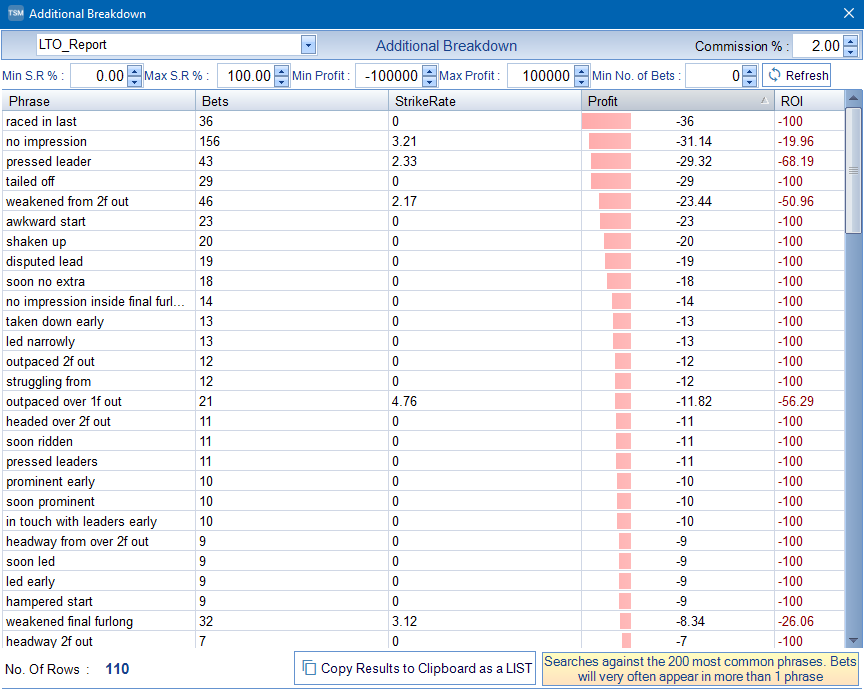Close the Additional Breakdown window
864x690 pixels.
tap(849, 14)
